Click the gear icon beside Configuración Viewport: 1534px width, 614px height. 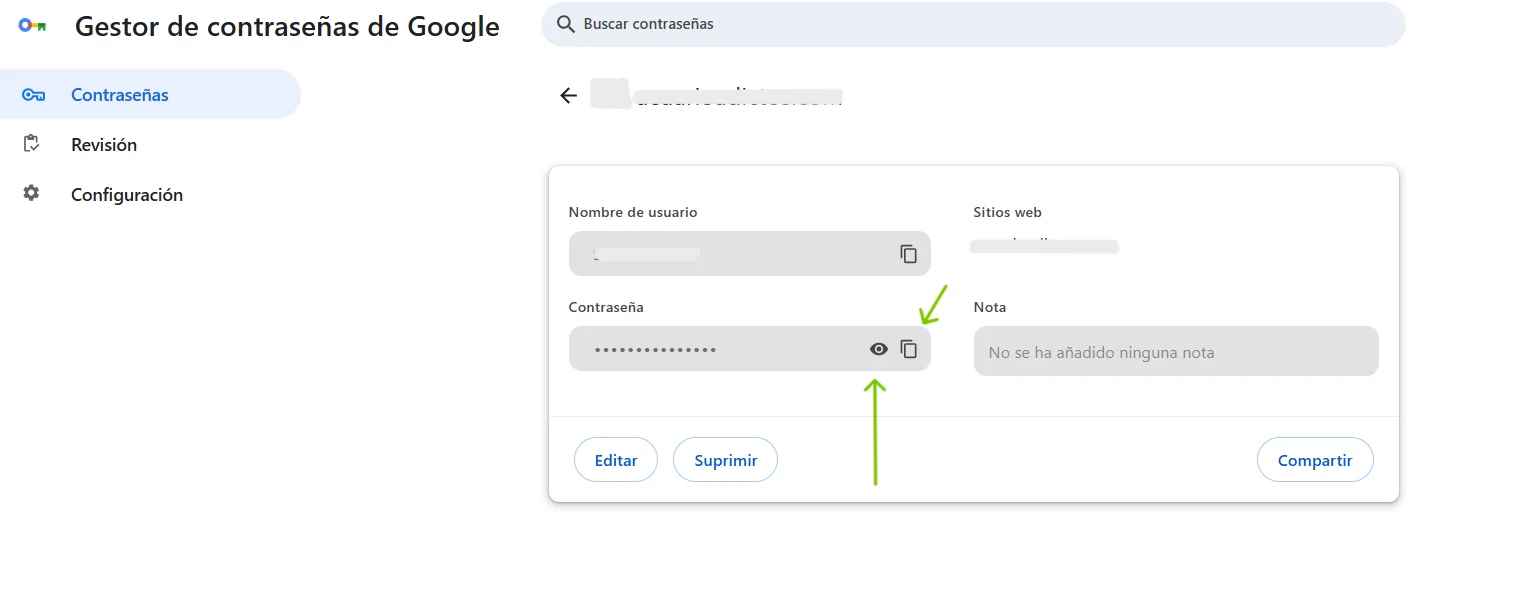[x=31, y=193]
